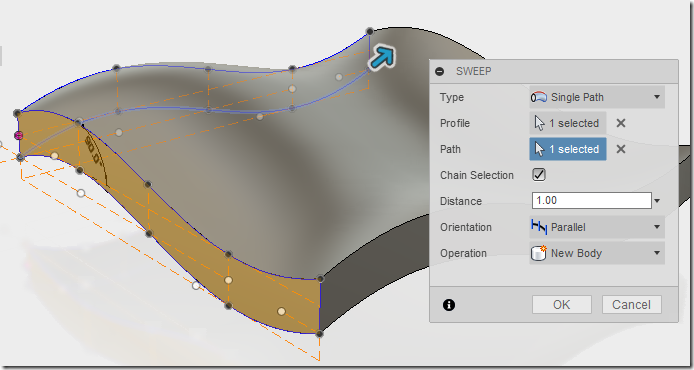
Task: Clear the Profile selection with X
Action: pyautogui.click(x=621, y=123)
